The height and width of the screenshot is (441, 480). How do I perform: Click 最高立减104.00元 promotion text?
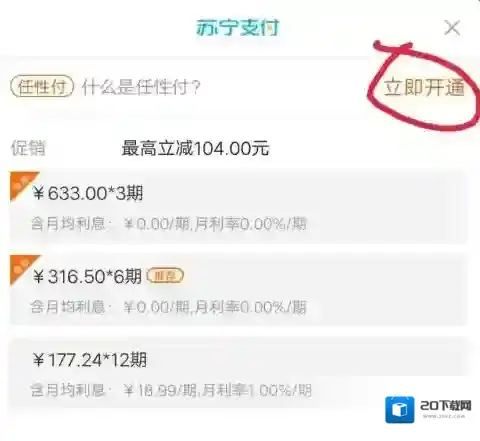click(195, 148)
